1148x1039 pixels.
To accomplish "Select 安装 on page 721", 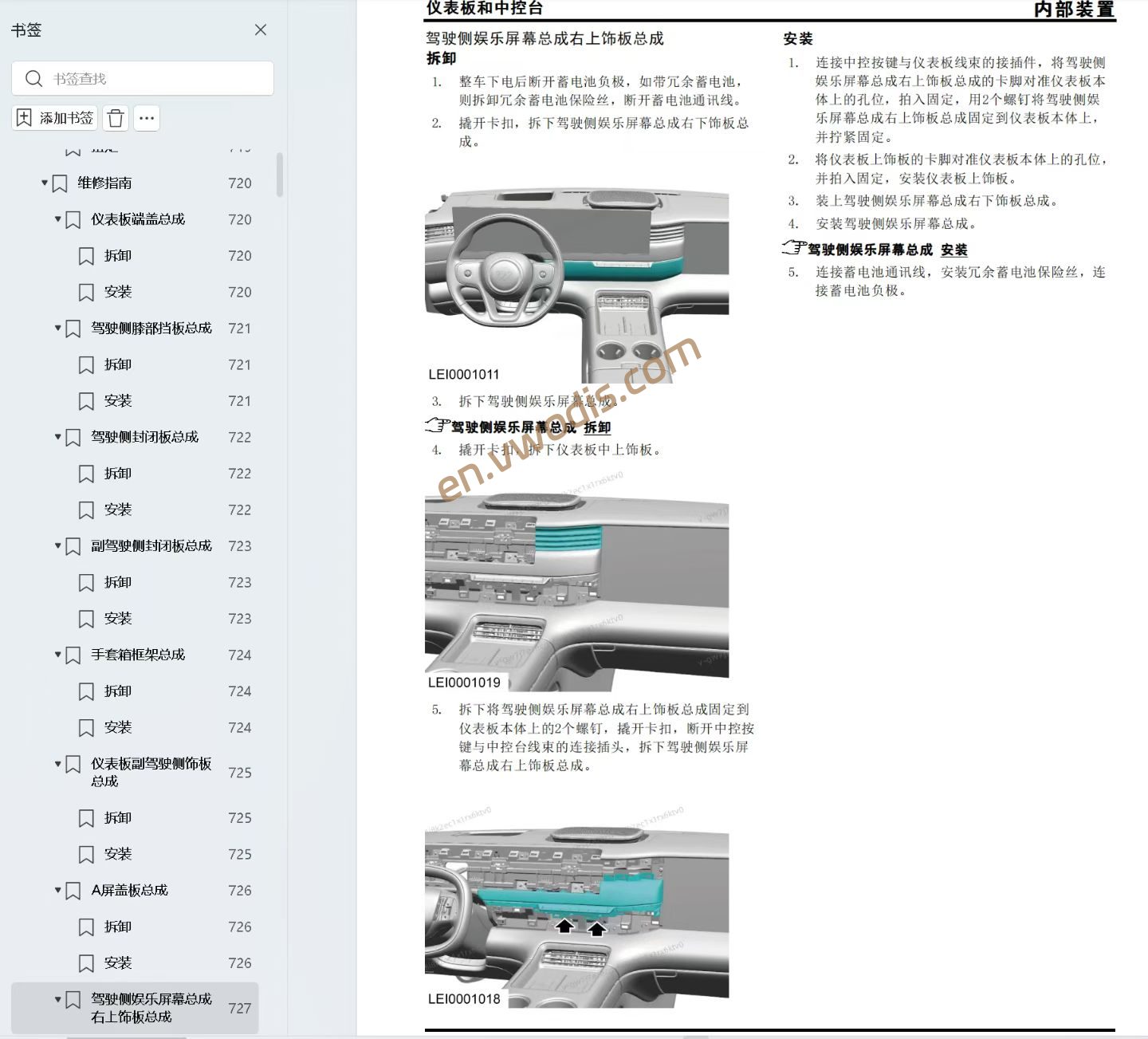I will (118, 400).
